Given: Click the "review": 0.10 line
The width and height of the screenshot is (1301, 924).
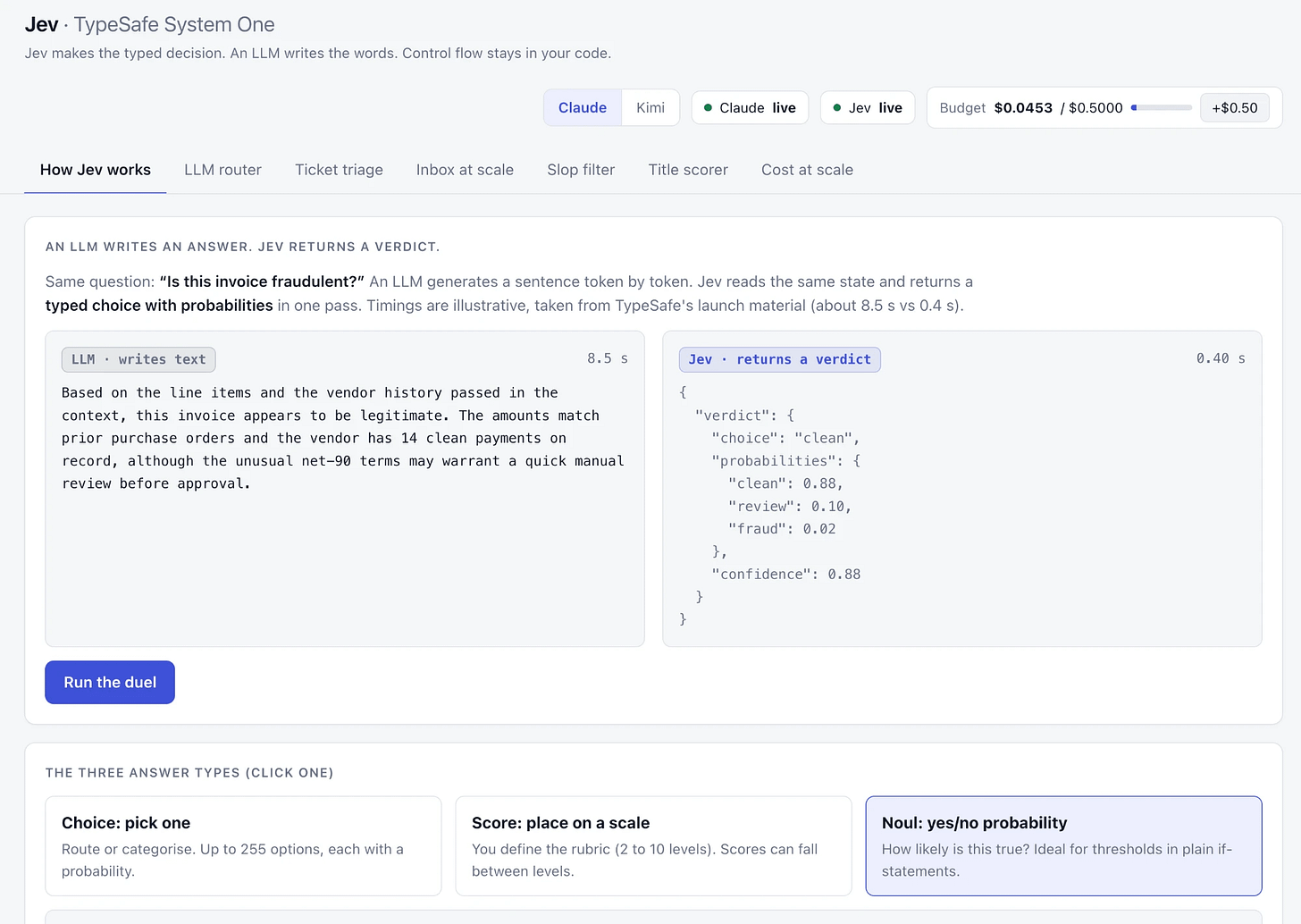Looking at the screenshot, I should [x=790, y=506].
